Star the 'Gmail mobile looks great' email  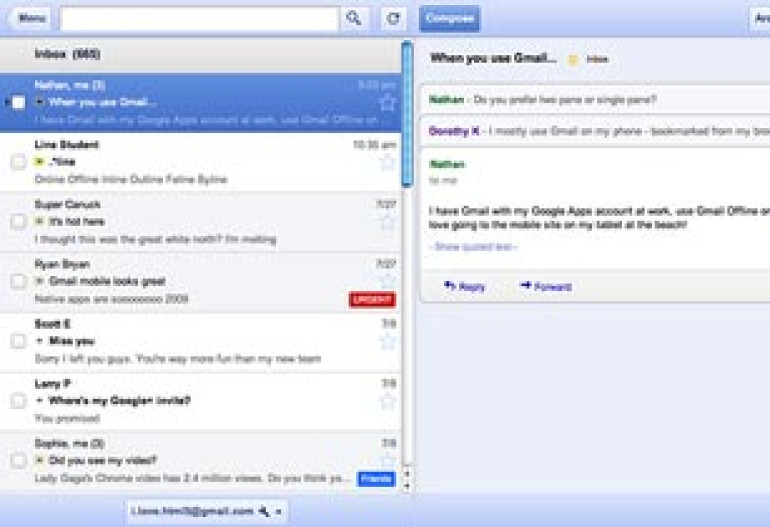click(x=387, y=281)
